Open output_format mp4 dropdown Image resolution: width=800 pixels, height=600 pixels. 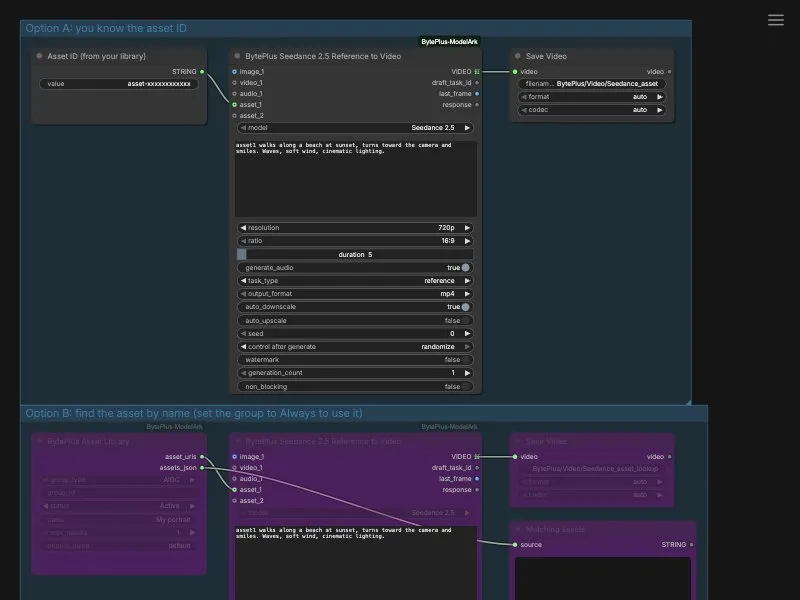pos(355,294)
